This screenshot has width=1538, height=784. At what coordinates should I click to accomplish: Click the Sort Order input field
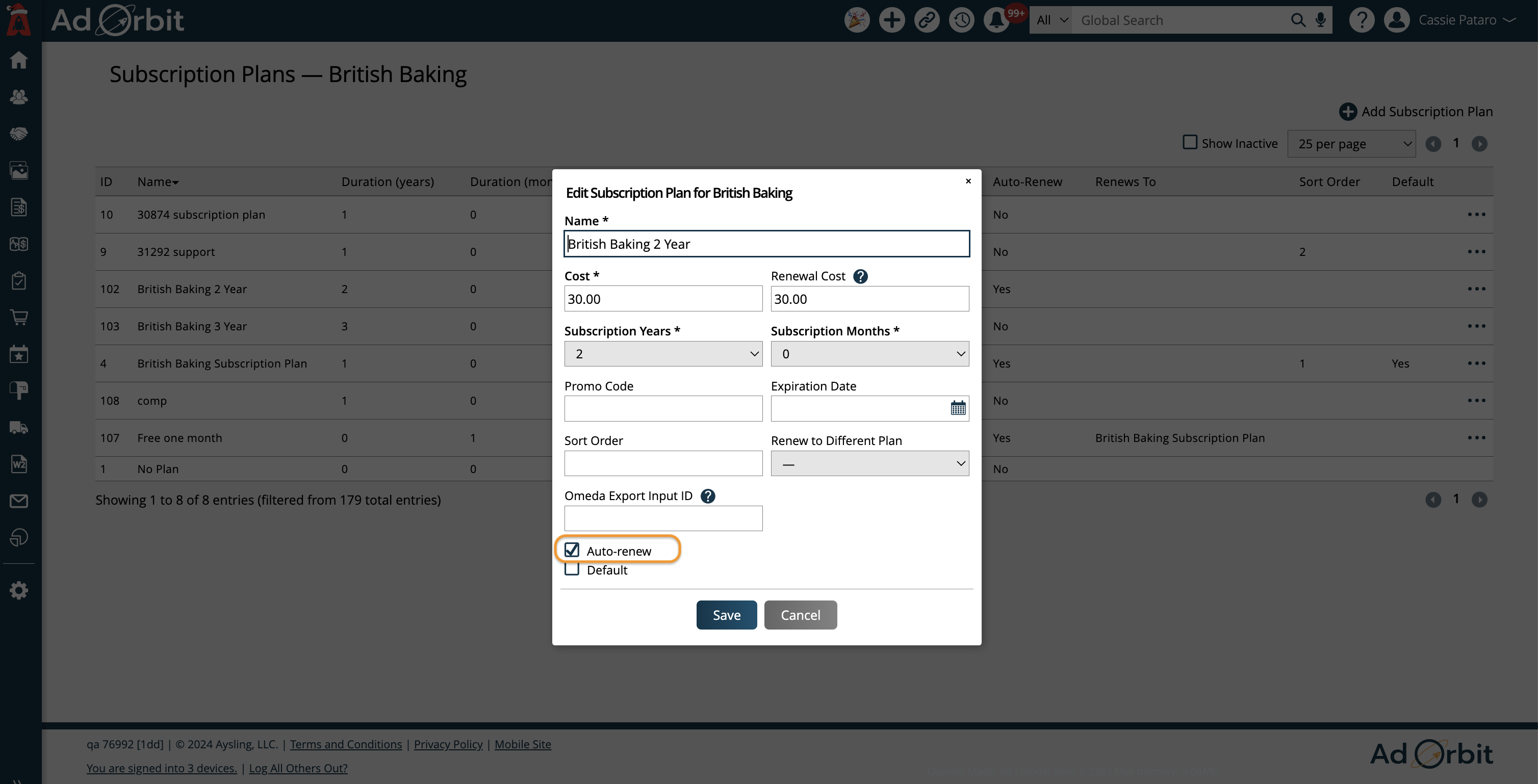663,463
